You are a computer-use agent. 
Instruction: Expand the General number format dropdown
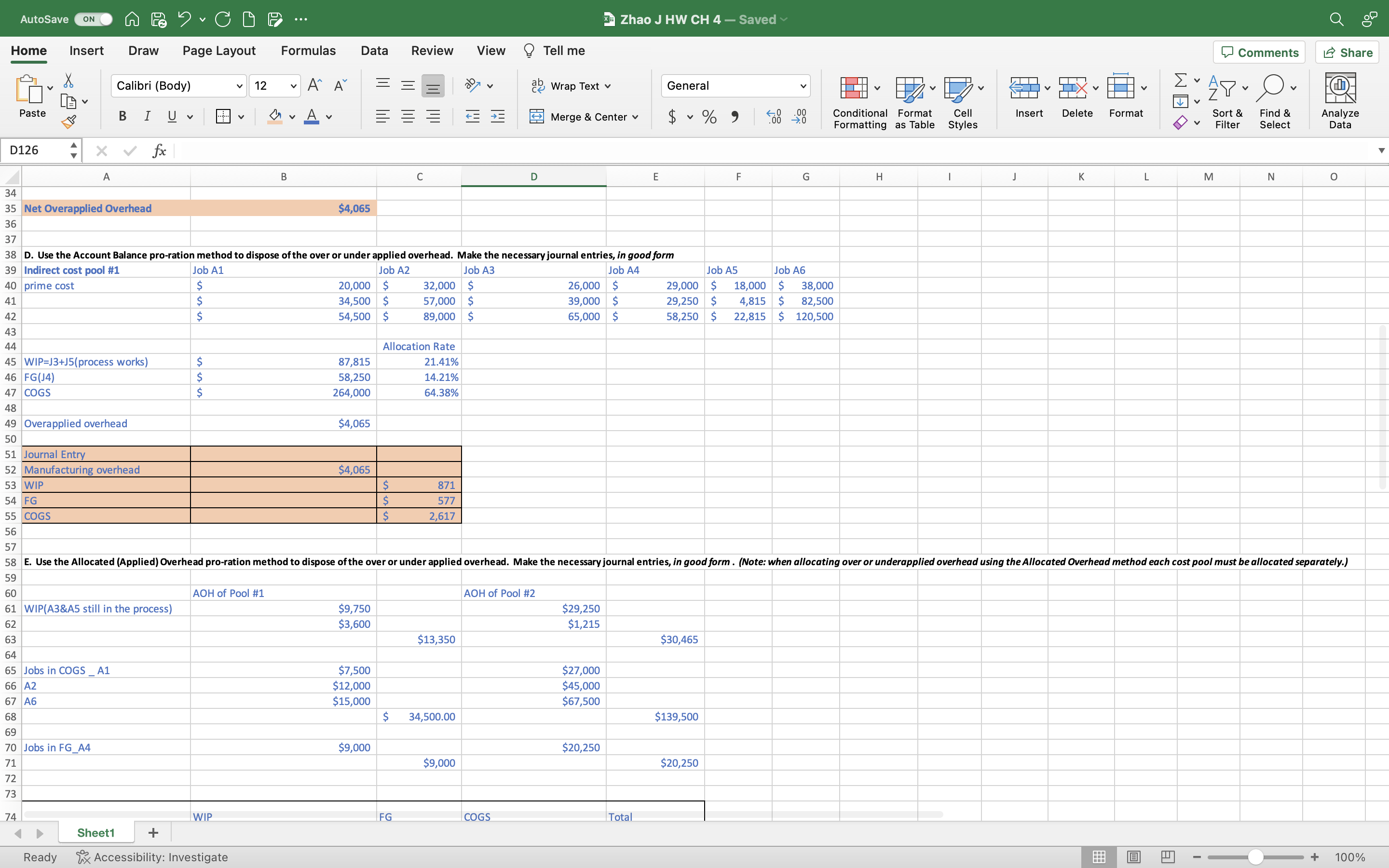click(803, 86)
